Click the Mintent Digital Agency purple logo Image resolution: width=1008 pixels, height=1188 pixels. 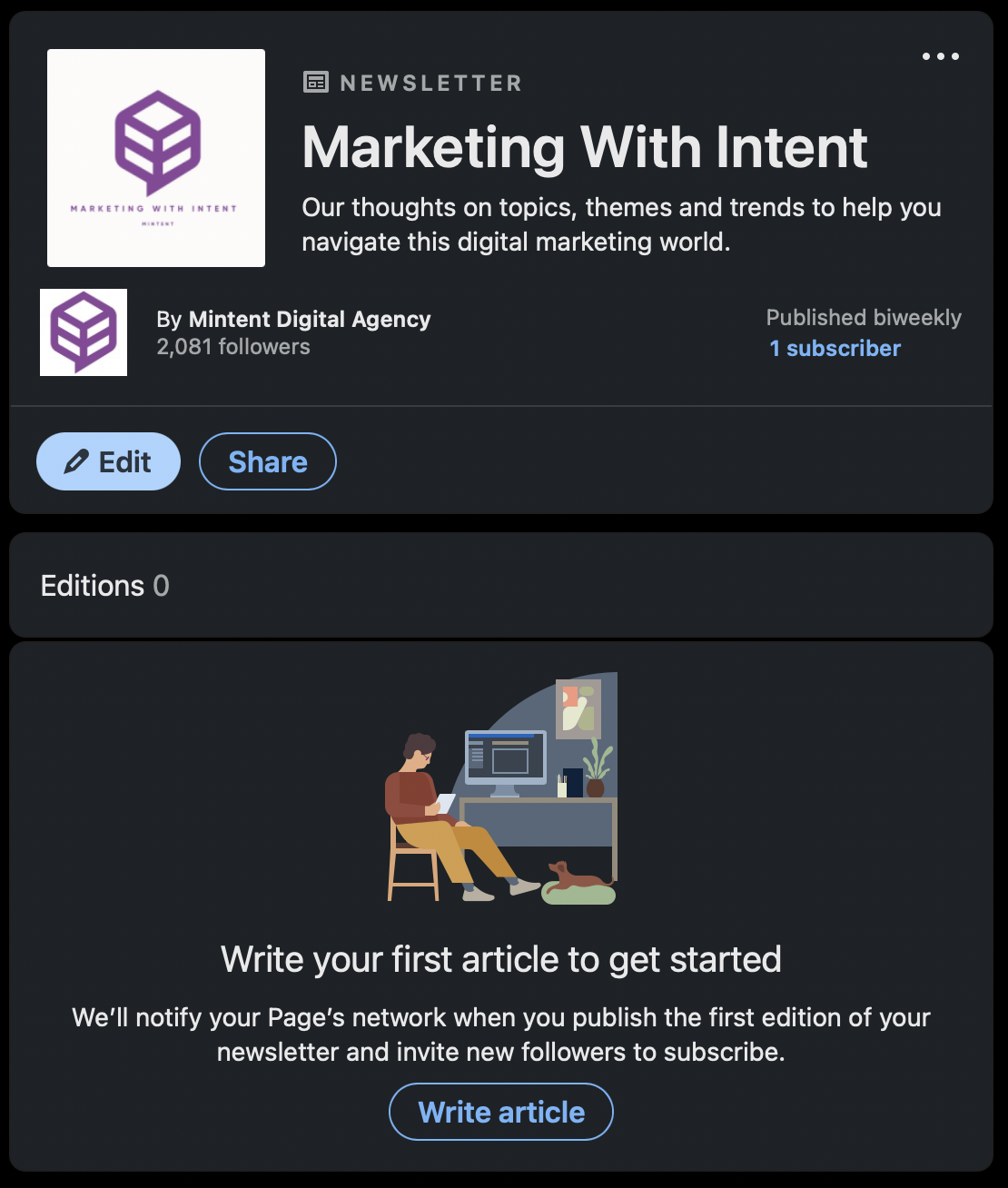(x=84, y=332)
